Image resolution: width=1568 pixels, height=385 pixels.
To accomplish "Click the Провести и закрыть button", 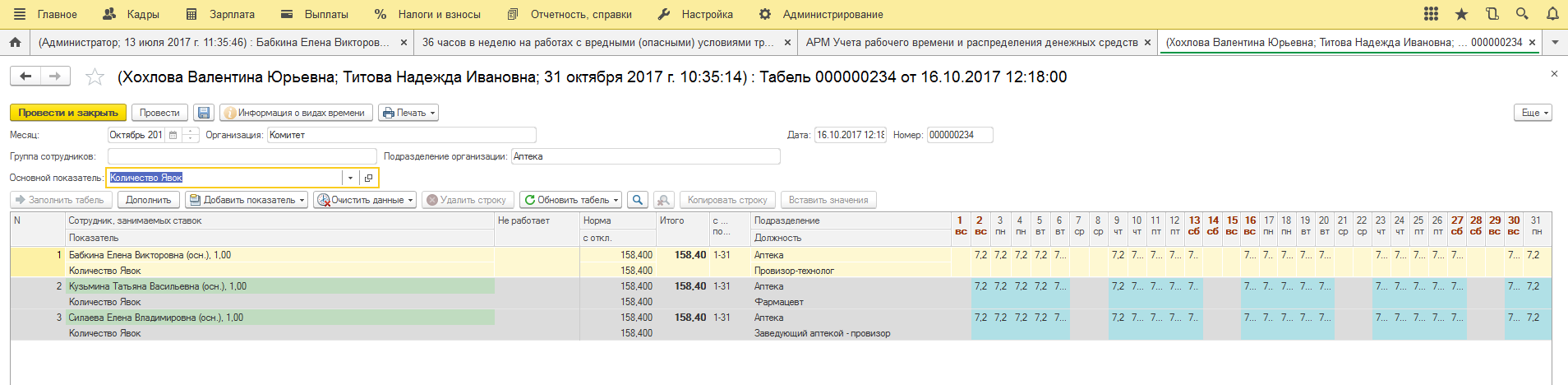I will (x=68, y=113).
